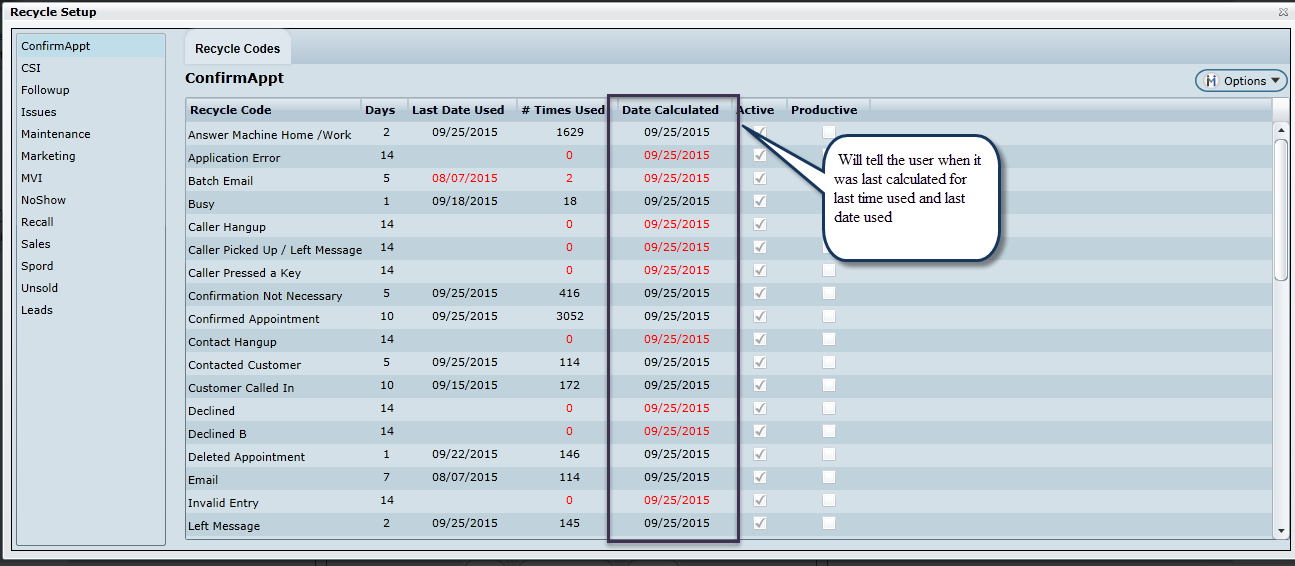
Task: Check Productive for Answer Machine Home /Work
Action: (x=829, y=132)
